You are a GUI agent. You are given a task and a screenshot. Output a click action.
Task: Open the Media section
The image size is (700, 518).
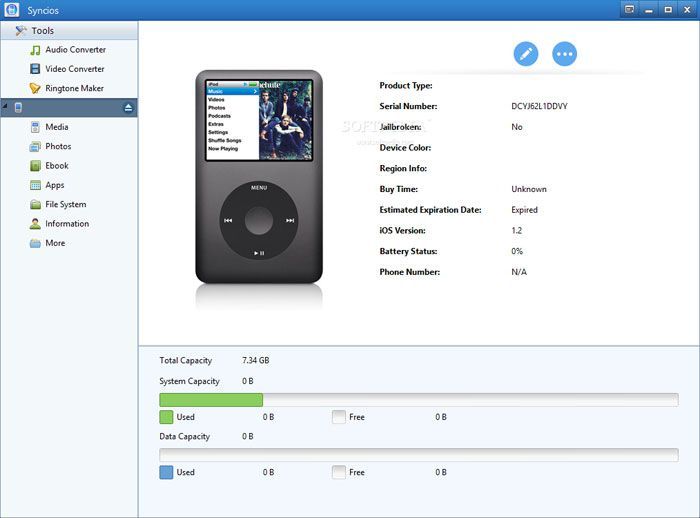pos(49,127)
